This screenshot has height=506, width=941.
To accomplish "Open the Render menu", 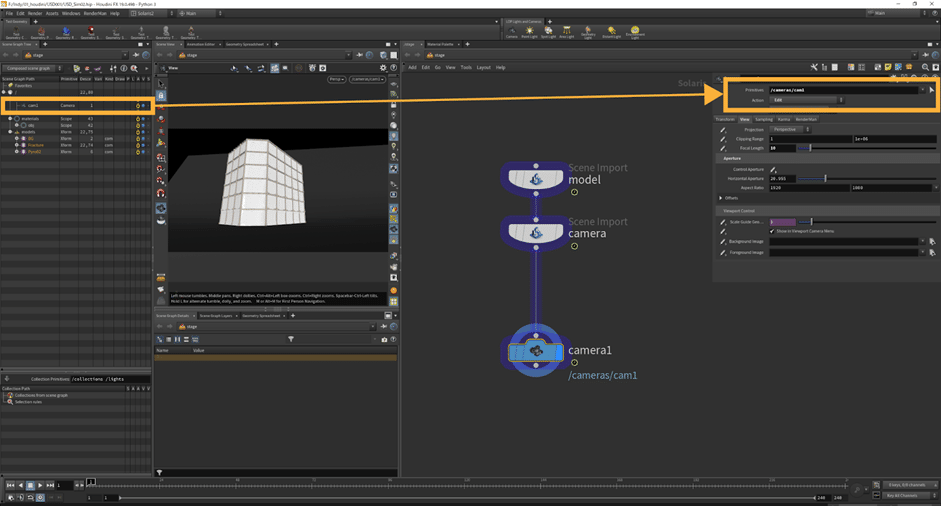I will pos(35,13).
